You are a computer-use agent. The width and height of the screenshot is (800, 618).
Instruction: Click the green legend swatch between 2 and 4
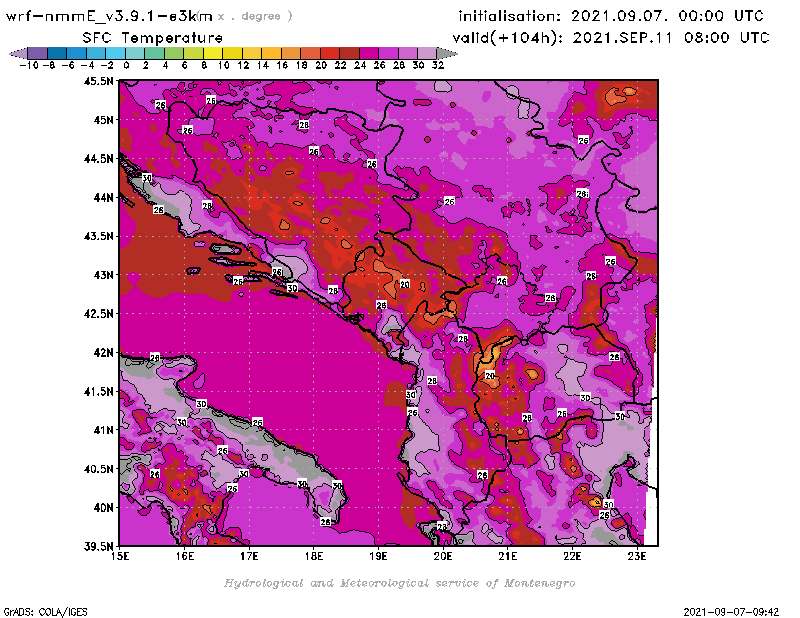[155, 53]
